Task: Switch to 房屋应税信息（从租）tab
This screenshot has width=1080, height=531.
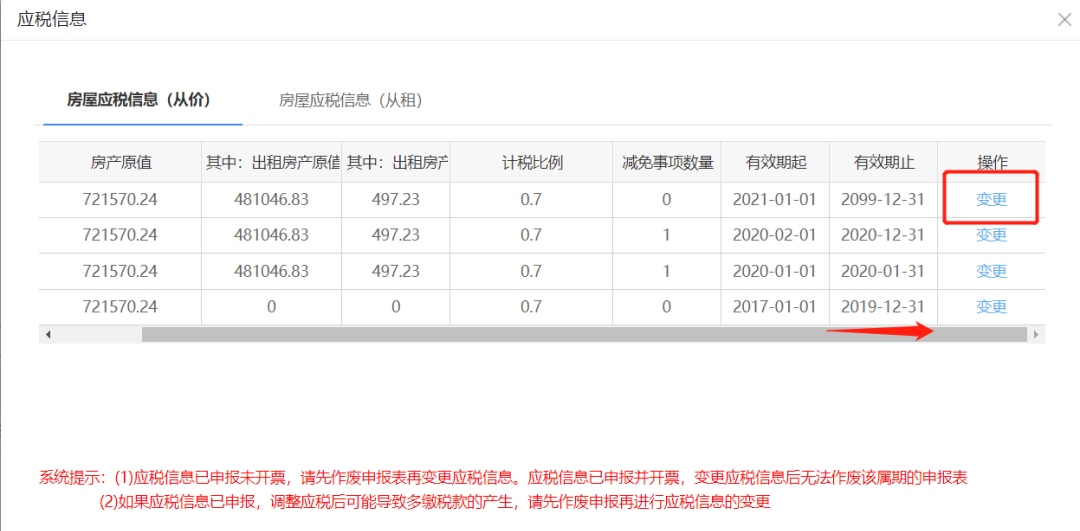Action: 350,101
